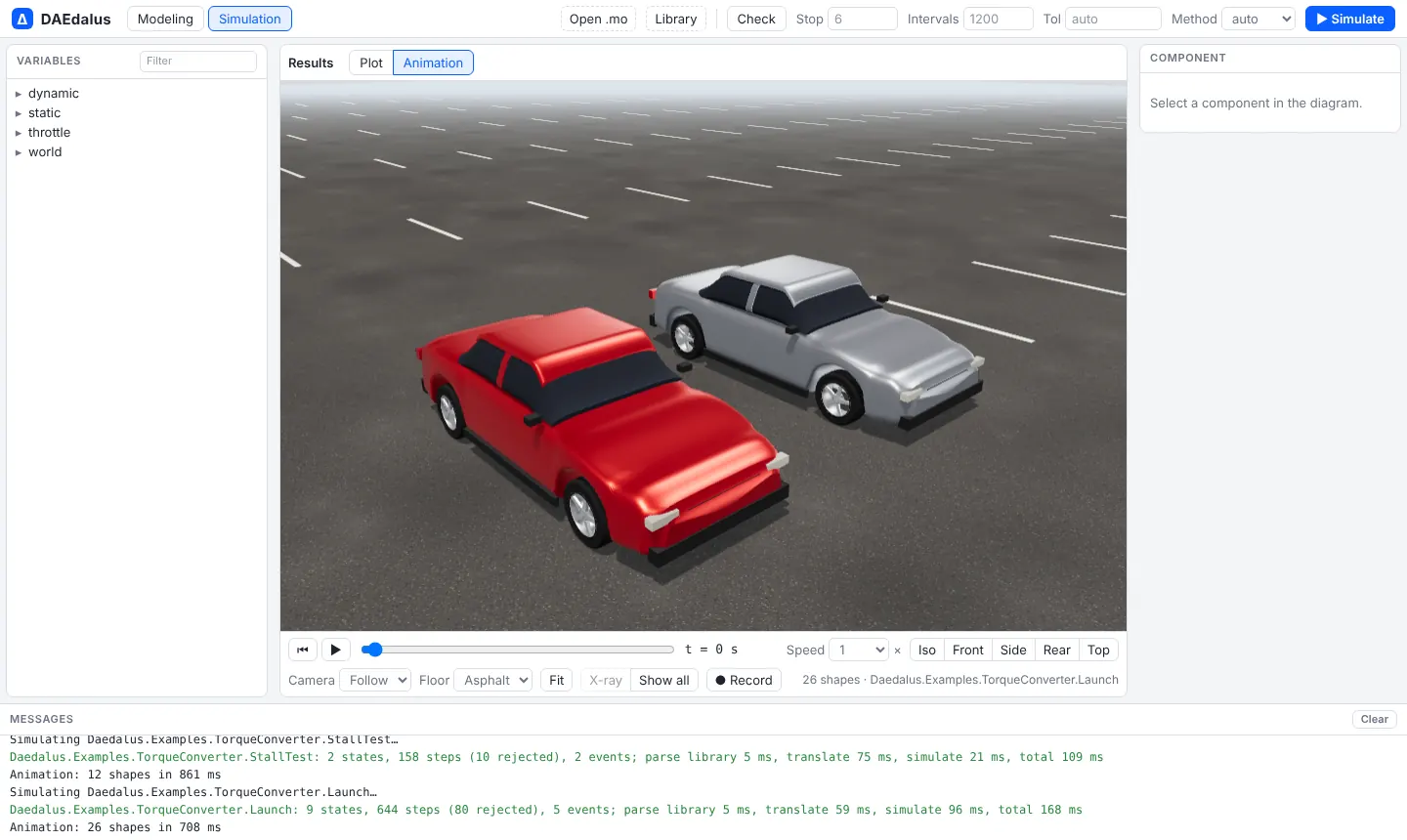The width and height of the screenshot is (1407, 840).
Task: Click the 't = 0 s' time readout
Action: tap(711, 650)
